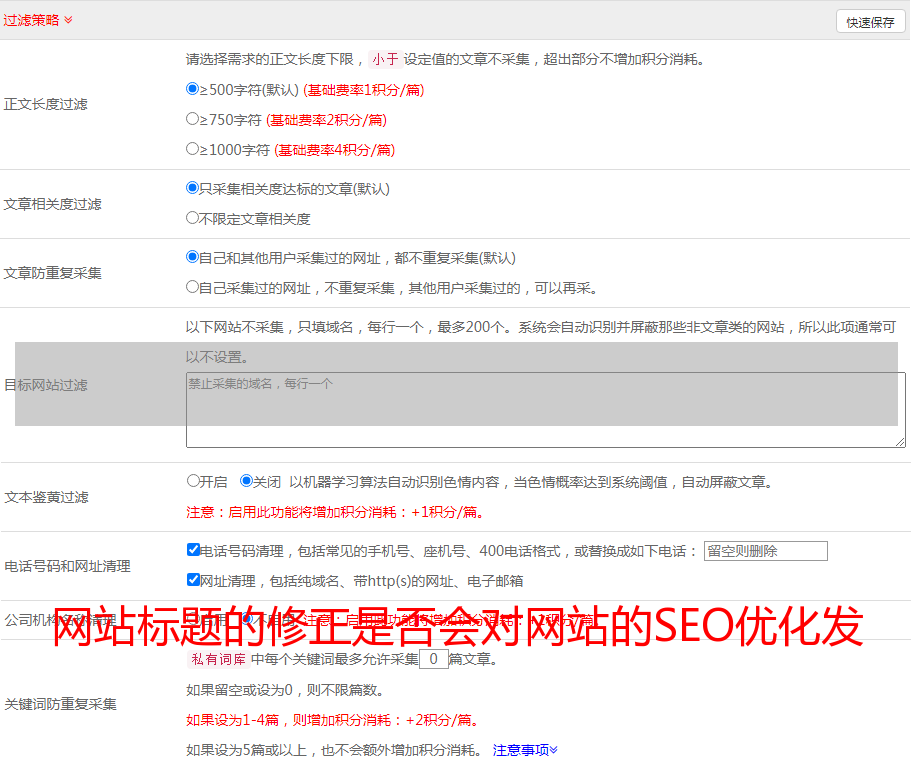Click the red 如果设为1-4篇 +2积分 warning
This screenshot has width=912, height=768.
click(x=333, y=720)
